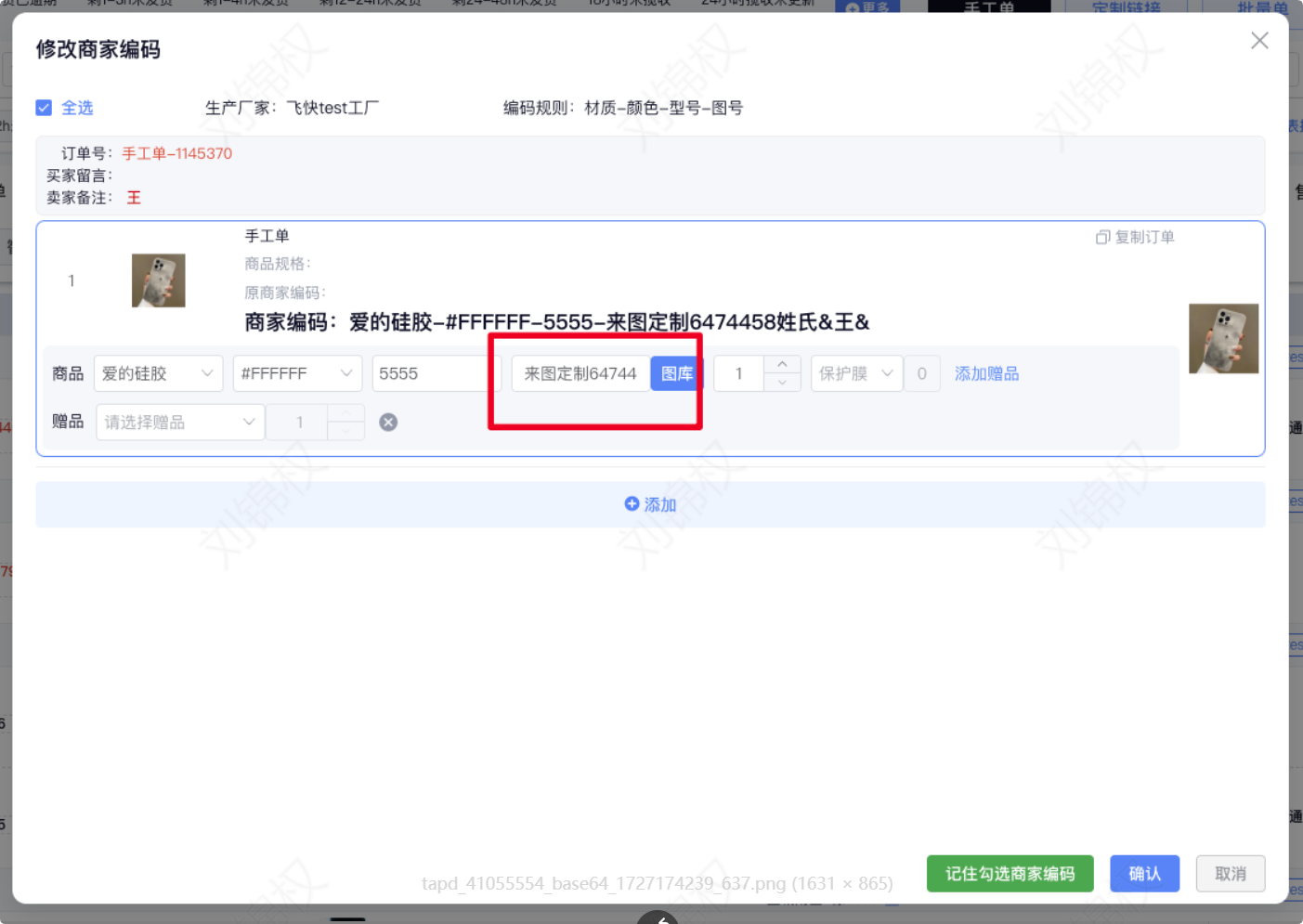Screen dimensions: 1303x924
Task: Open the #FFFFFF color dropdown
Action: coord(297,373)
